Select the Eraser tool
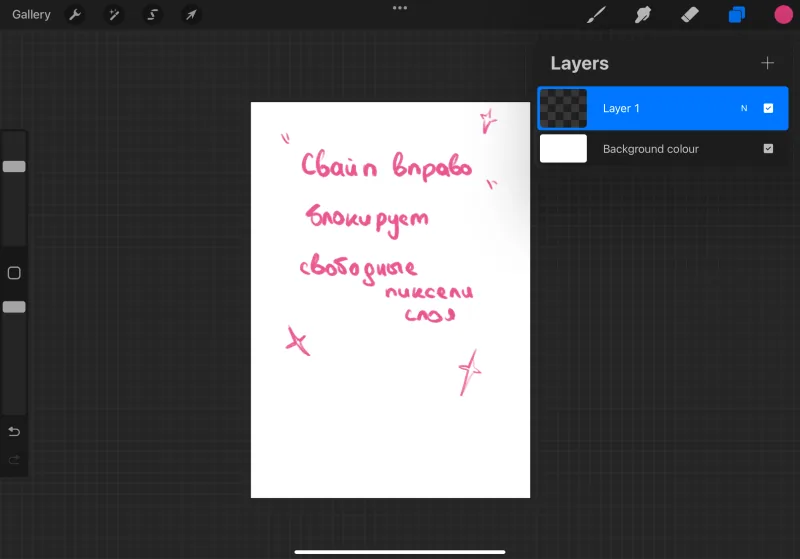The image size is (800, 559). tap(690, 14)
